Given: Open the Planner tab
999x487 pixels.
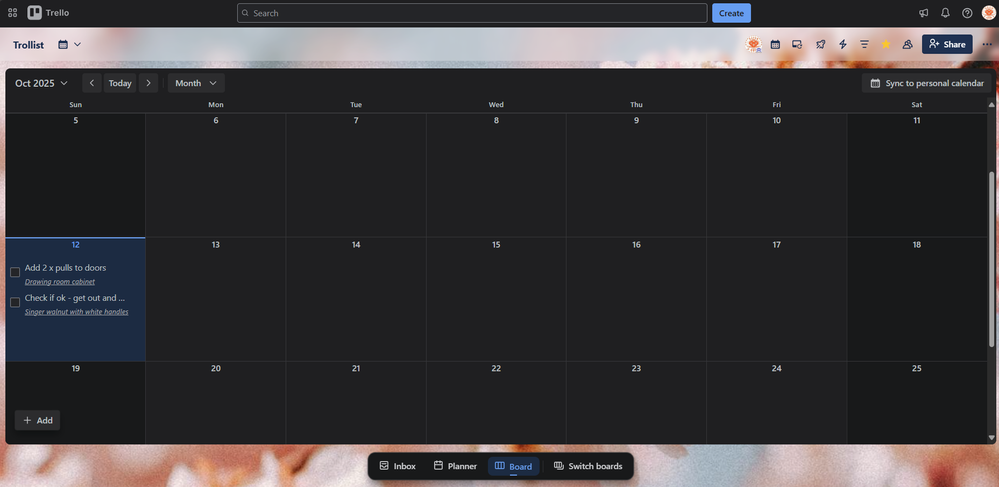Looking at the screenshot, I should [454, 466].
